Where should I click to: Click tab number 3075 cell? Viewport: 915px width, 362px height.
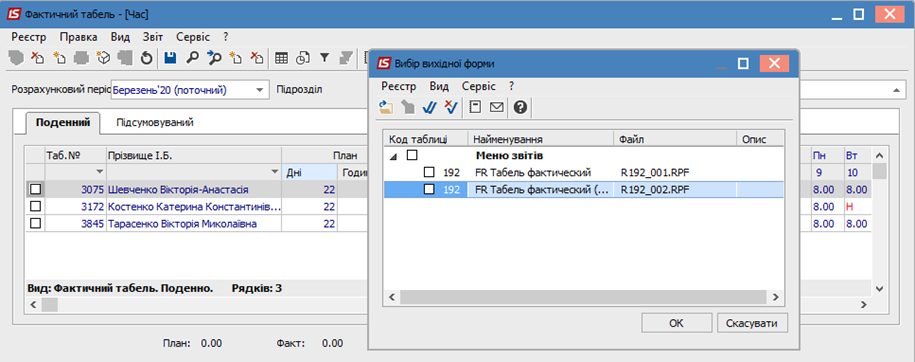(x=75, y=189)
